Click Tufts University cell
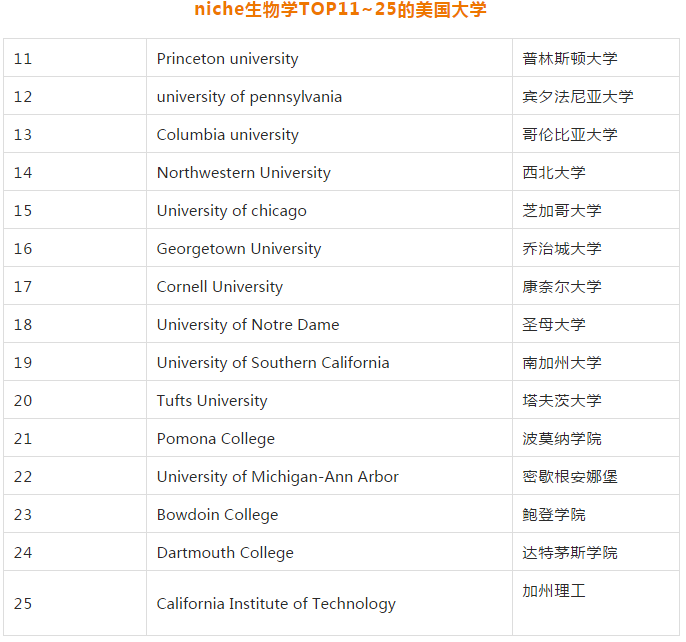This screenshot has height=642, width=686. click(x=329, y=400)
